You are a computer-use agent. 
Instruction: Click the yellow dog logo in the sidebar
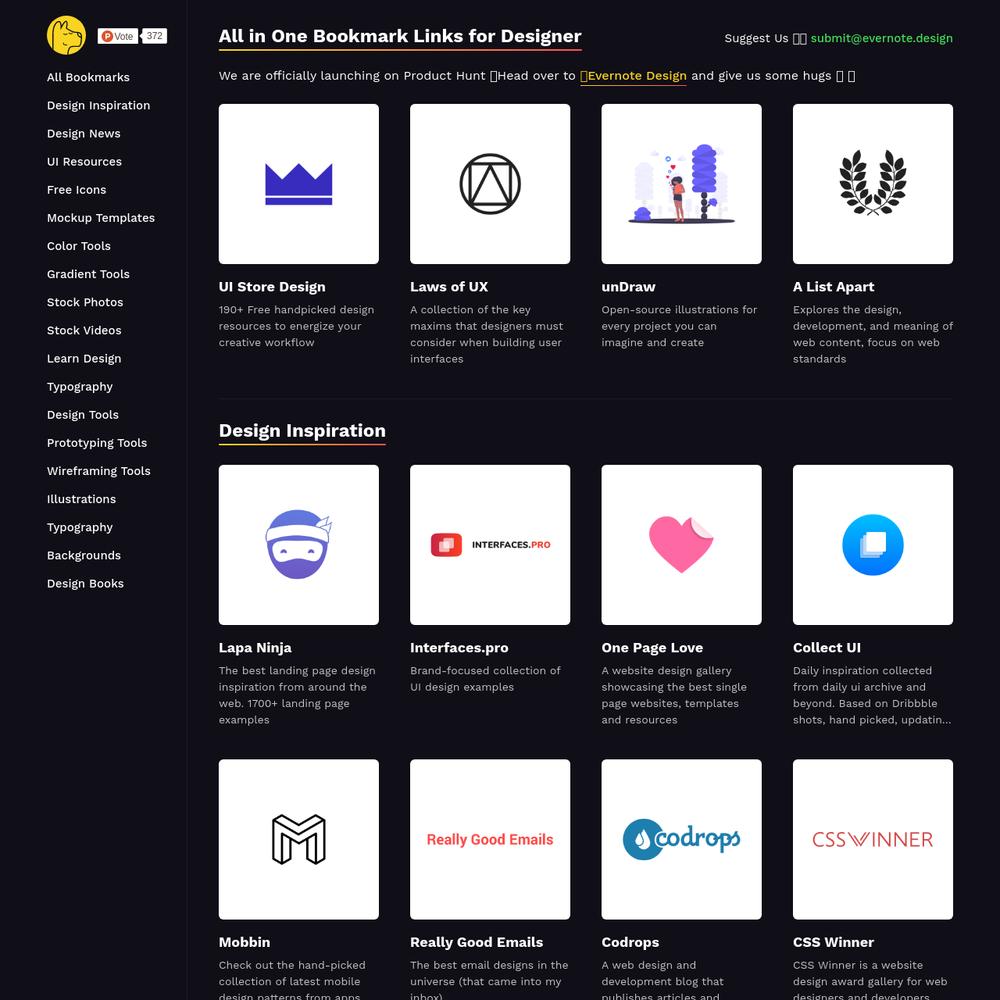click(66, 35)
